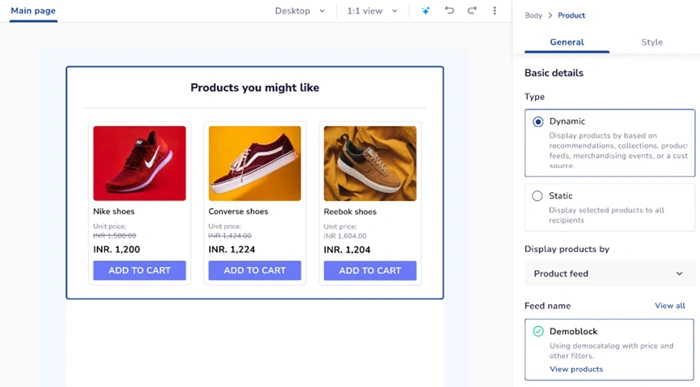The width and height of the screenshot is (700, 387).
Task: Click the Reebok shoes product image
Action: [370, 163]
